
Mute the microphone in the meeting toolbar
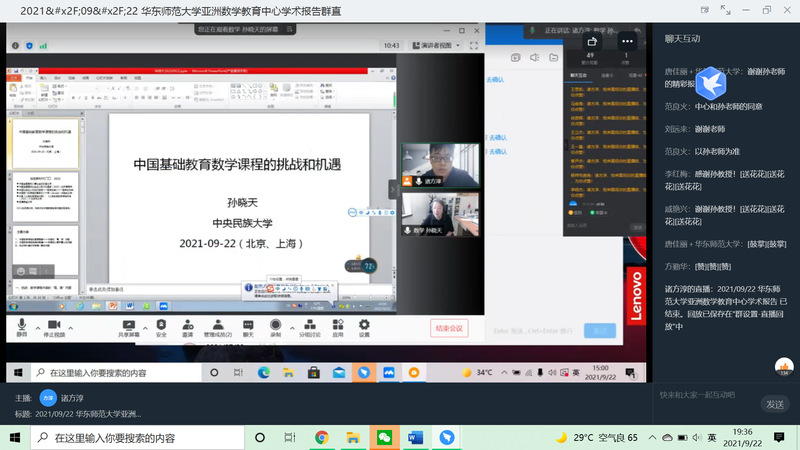point(21,328)
